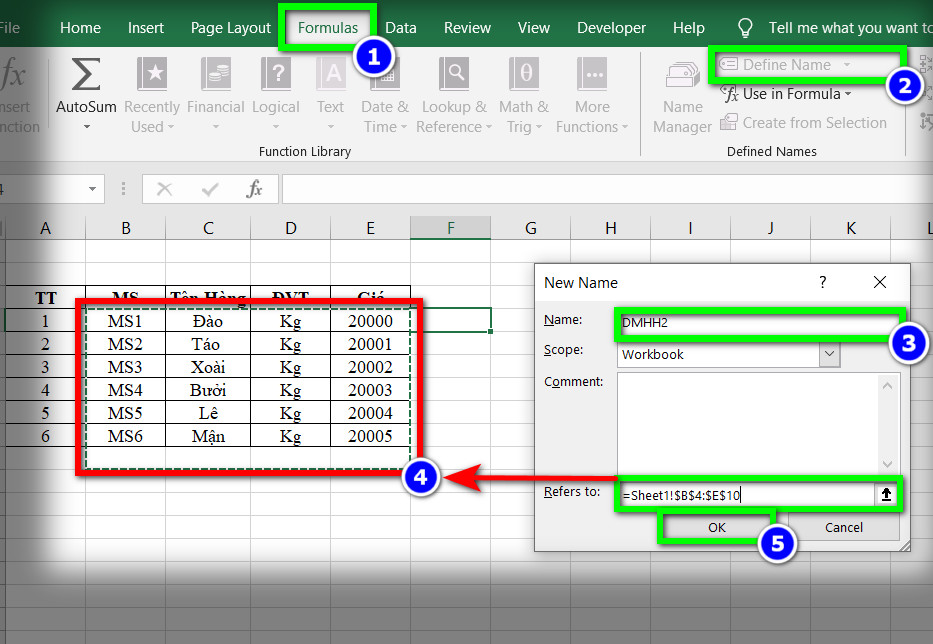Image resolution: width=933 pixels, height=644 pixels.
Task: Open More Functions menu
Action: 592,94
